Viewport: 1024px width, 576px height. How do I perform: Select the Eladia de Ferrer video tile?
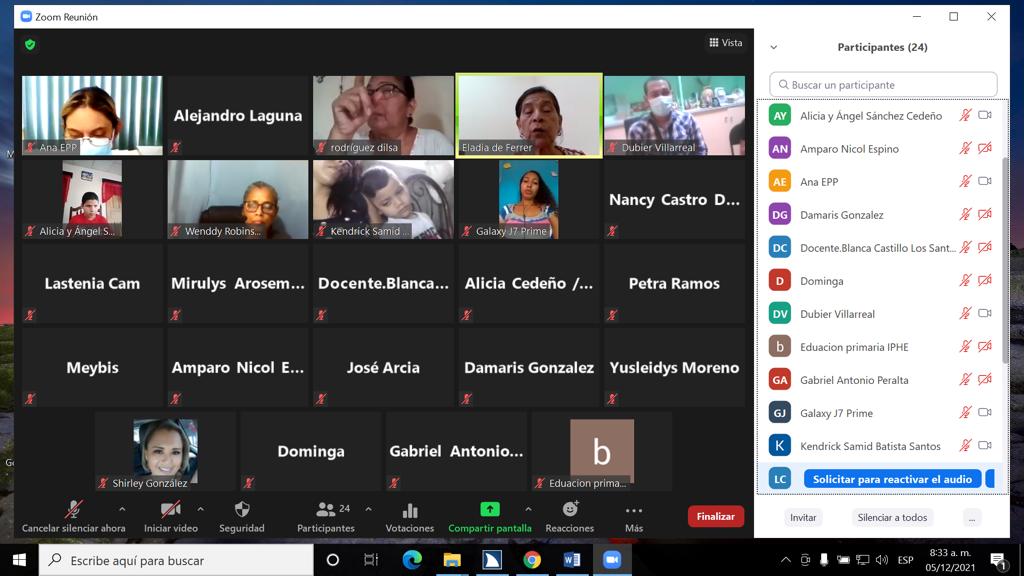pyautogui.click(x=529, y=116)
